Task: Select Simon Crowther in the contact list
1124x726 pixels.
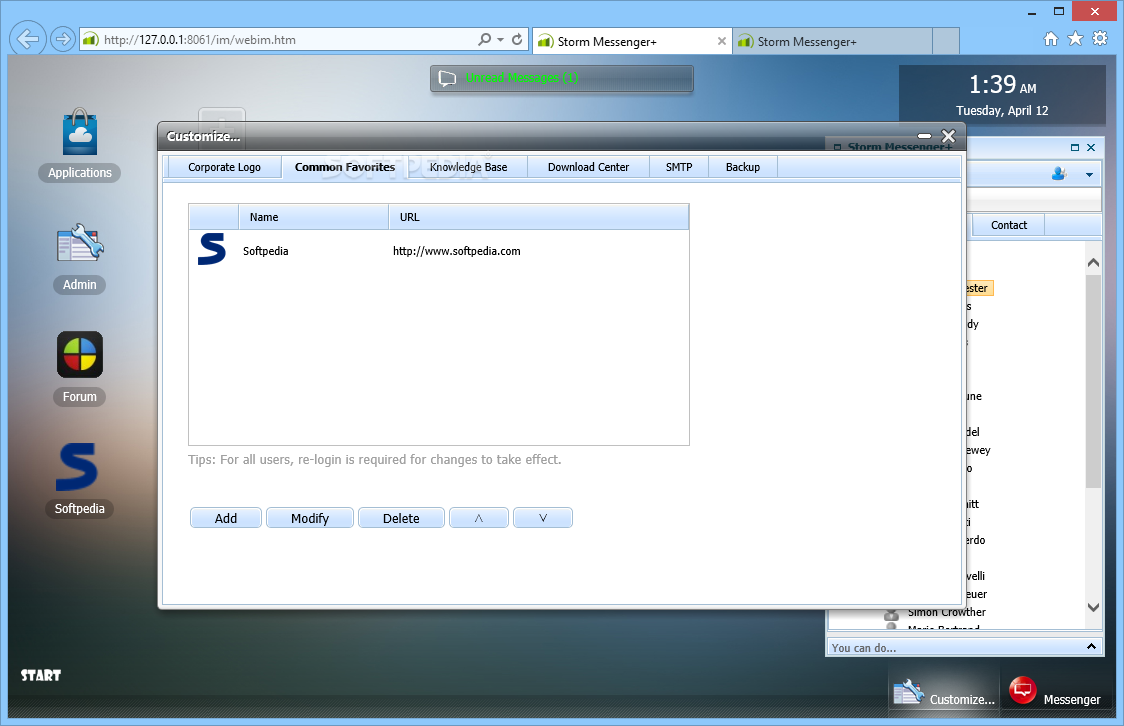Action: click(946, 612)
